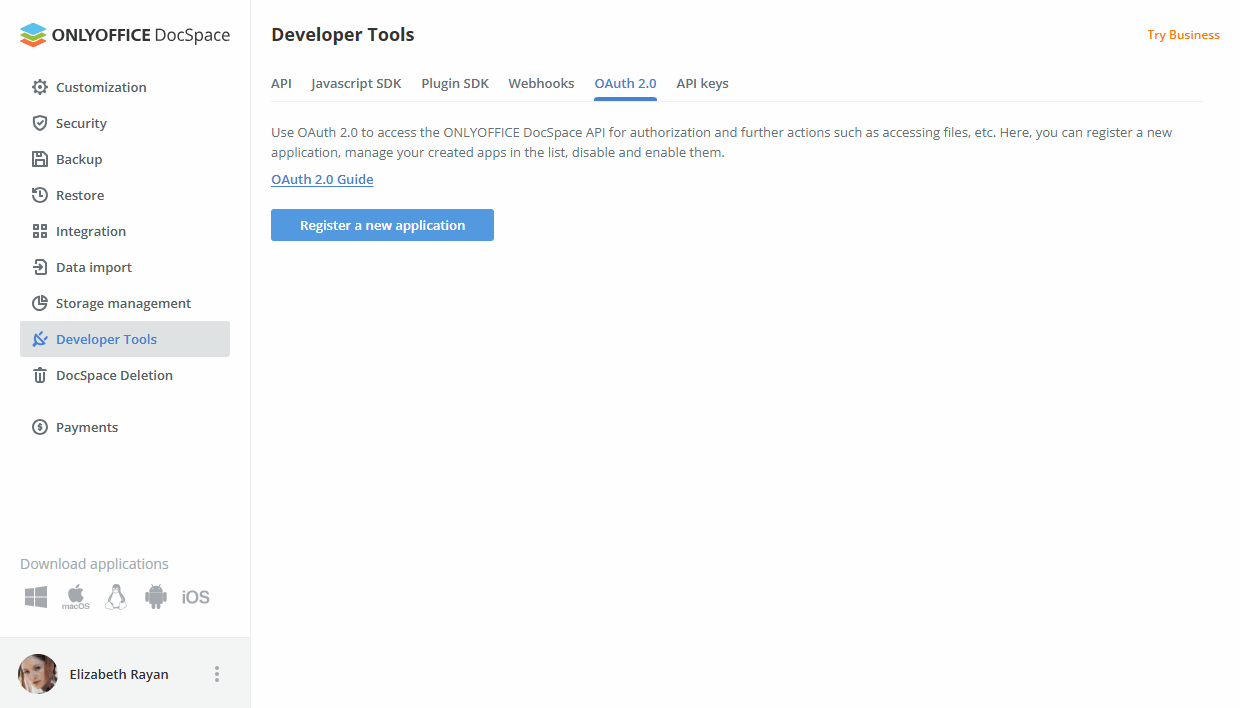
Task: Click Elizabeth Rayan's profile avatar
Action: tap(37, 673)
